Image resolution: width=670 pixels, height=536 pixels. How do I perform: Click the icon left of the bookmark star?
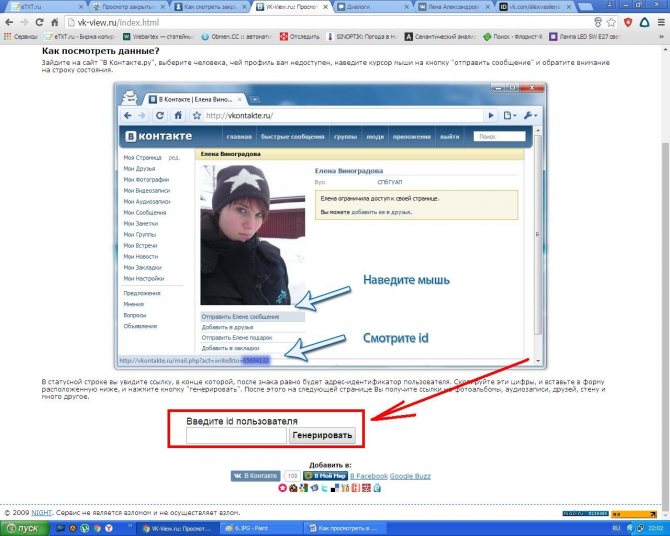click(598, 22)
